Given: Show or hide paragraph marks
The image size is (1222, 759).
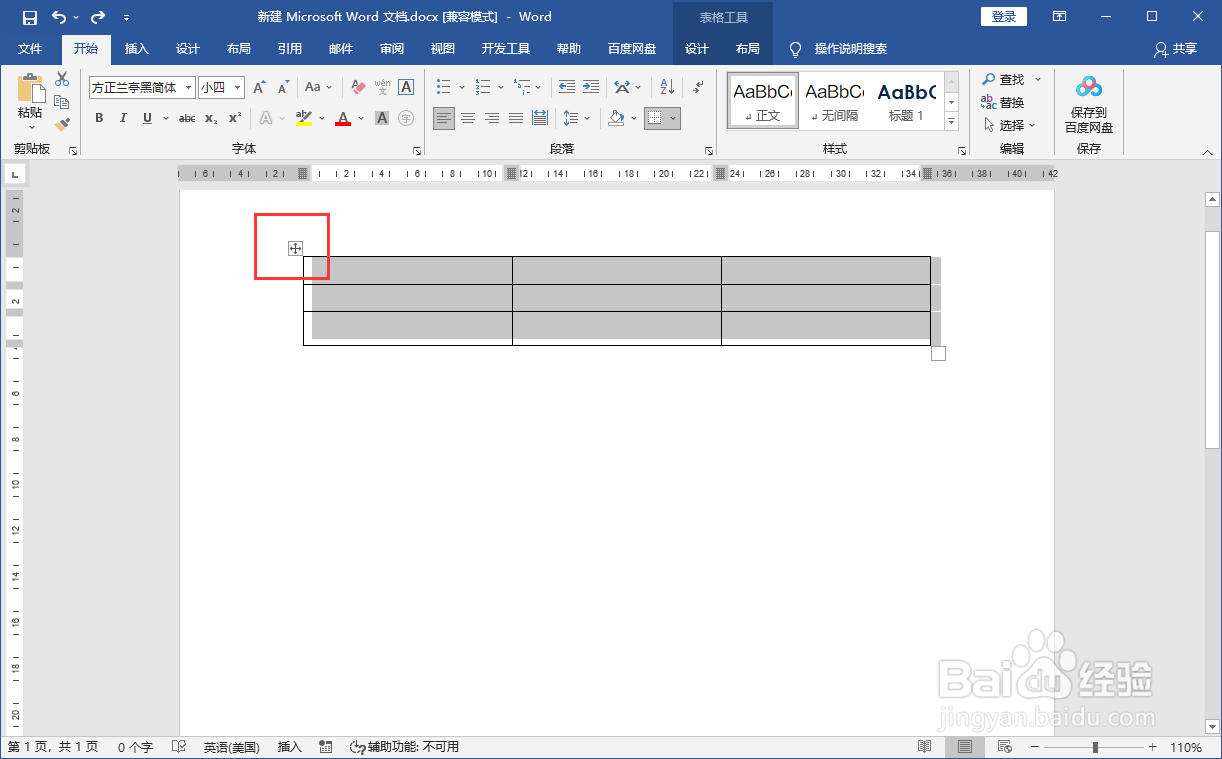Looking at the screenshot, I should [698, 88].
